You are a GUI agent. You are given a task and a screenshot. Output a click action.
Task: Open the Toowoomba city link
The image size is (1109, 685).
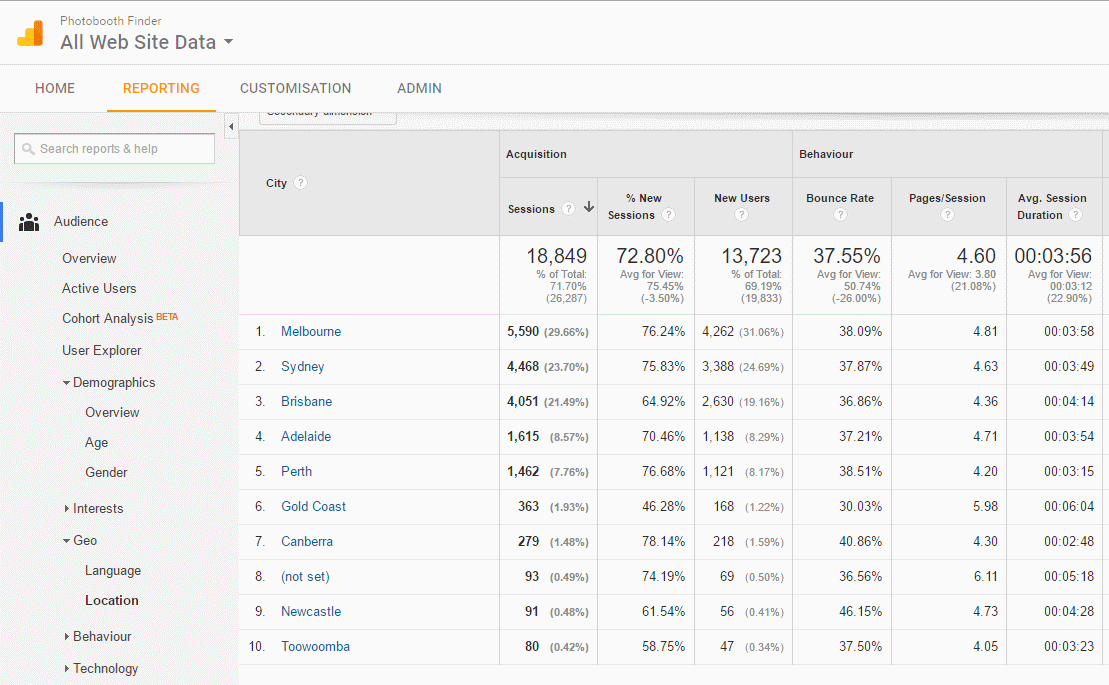click(315, 646)
